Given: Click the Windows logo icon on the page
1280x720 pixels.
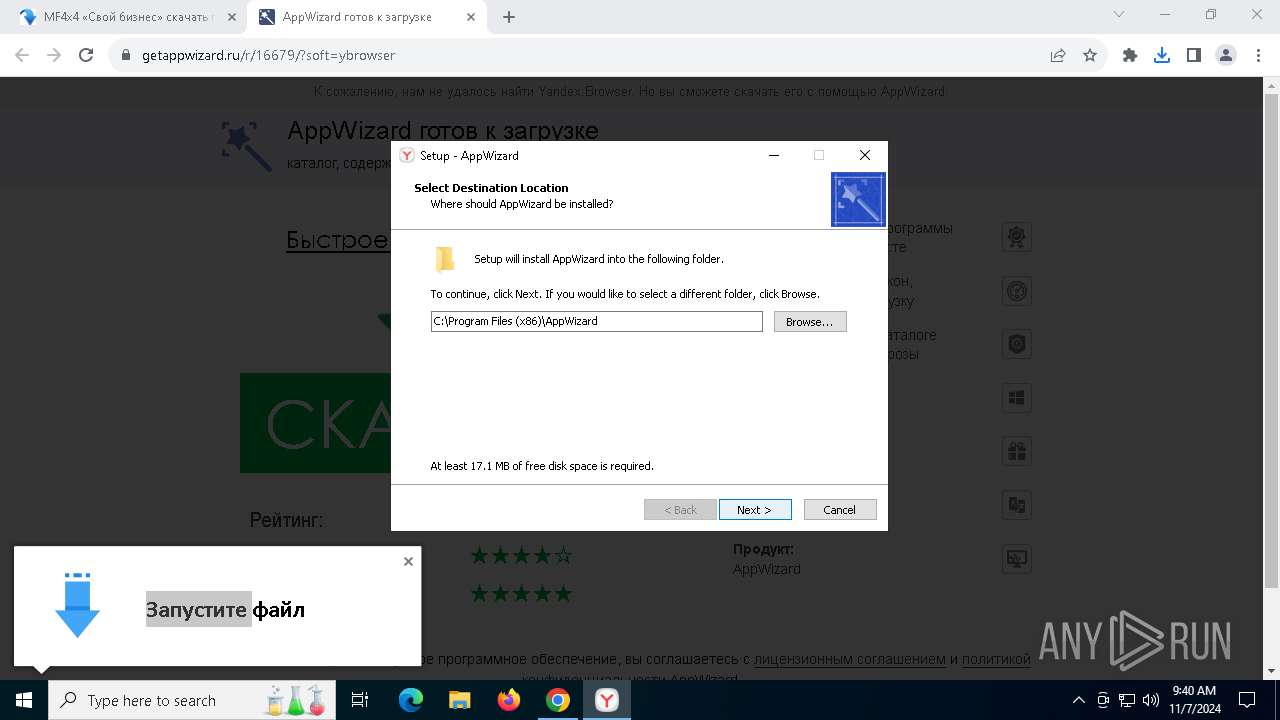Looking at the screenshot, I should (x=1017, y=398).
